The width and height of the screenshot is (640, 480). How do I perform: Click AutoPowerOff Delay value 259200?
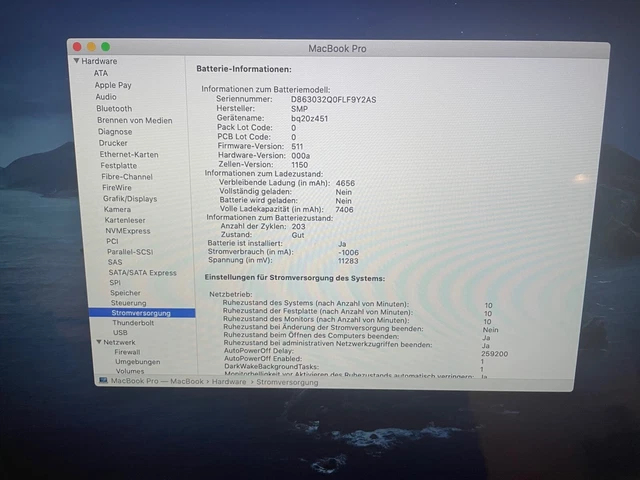point(494,354)
